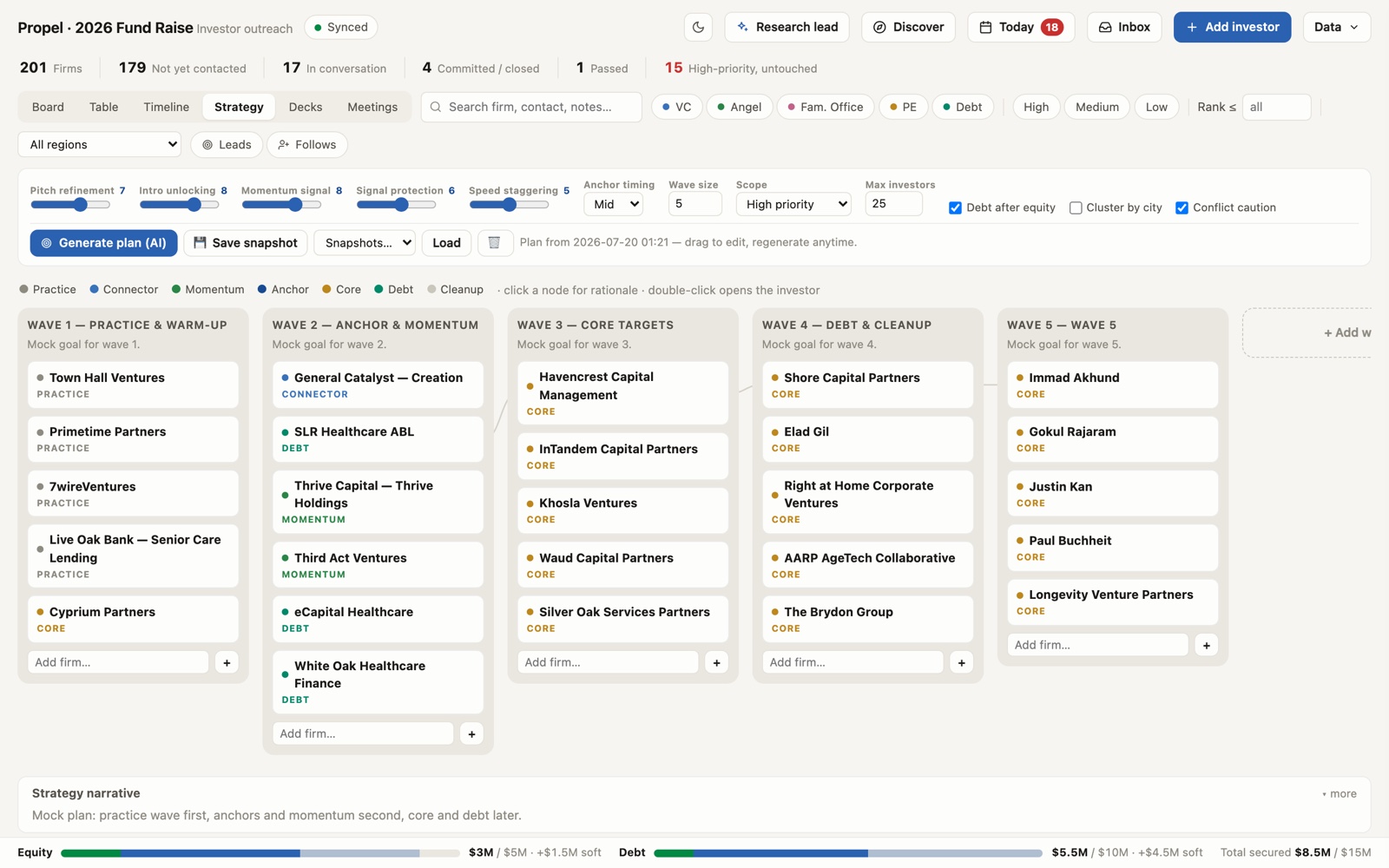
Task: Select the Strategy tab
Action: (x=239, y=107)
